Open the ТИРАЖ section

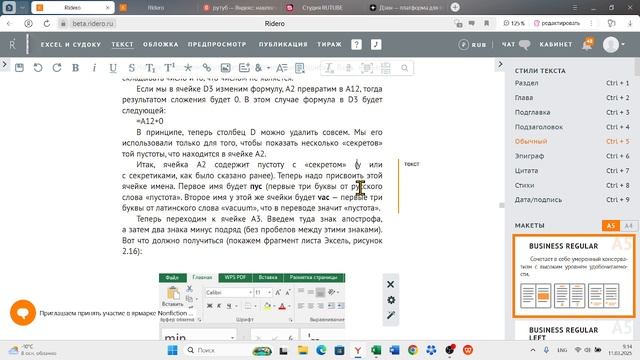click(x=329, y=44)
